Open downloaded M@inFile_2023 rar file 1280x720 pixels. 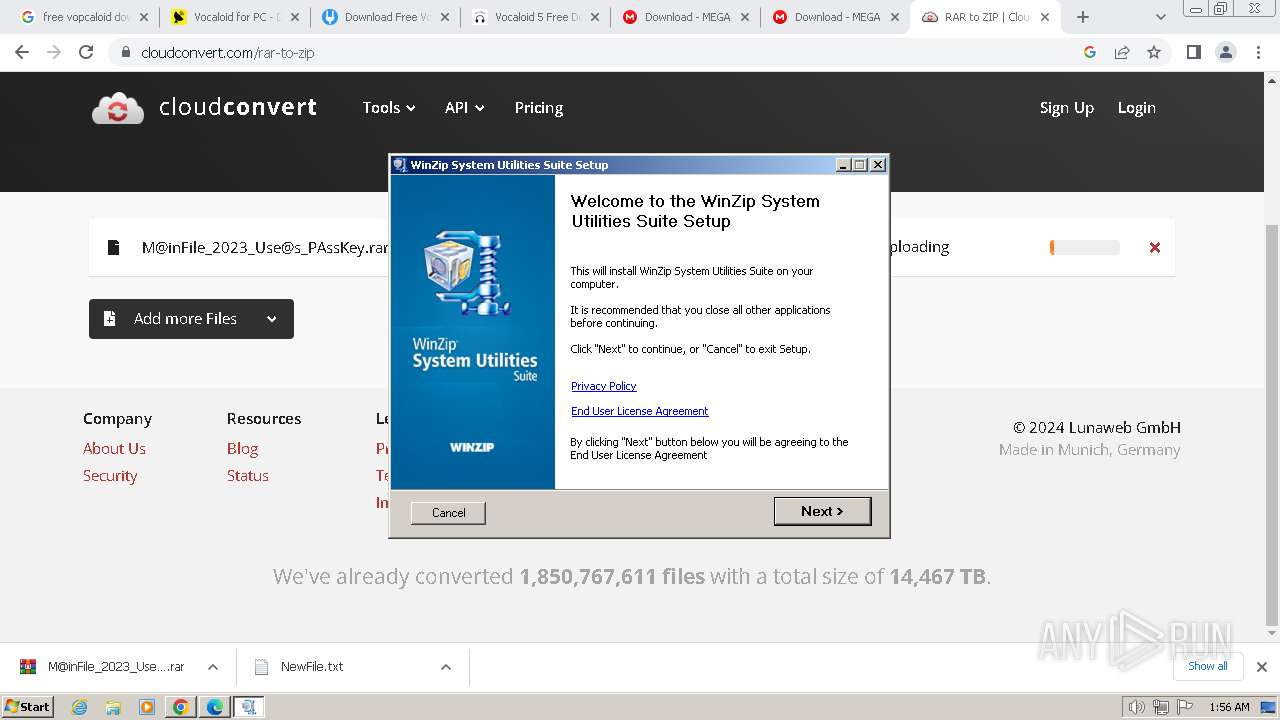[103, 667]
